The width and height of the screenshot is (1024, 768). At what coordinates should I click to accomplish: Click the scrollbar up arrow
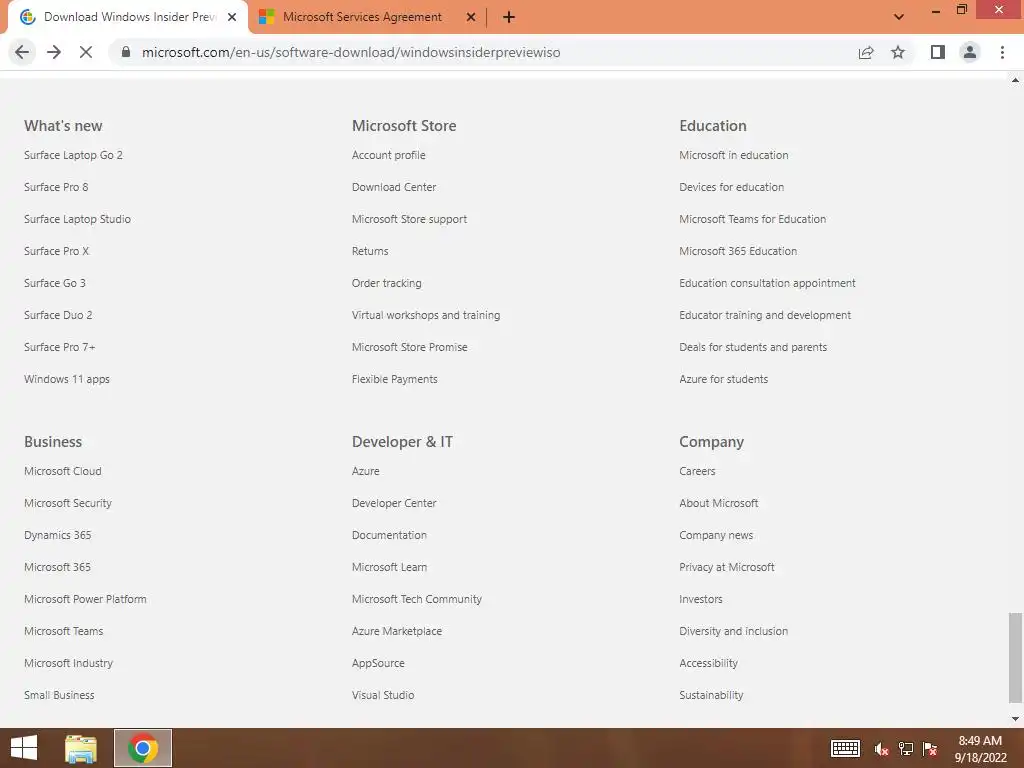[x=1015, y=80]
